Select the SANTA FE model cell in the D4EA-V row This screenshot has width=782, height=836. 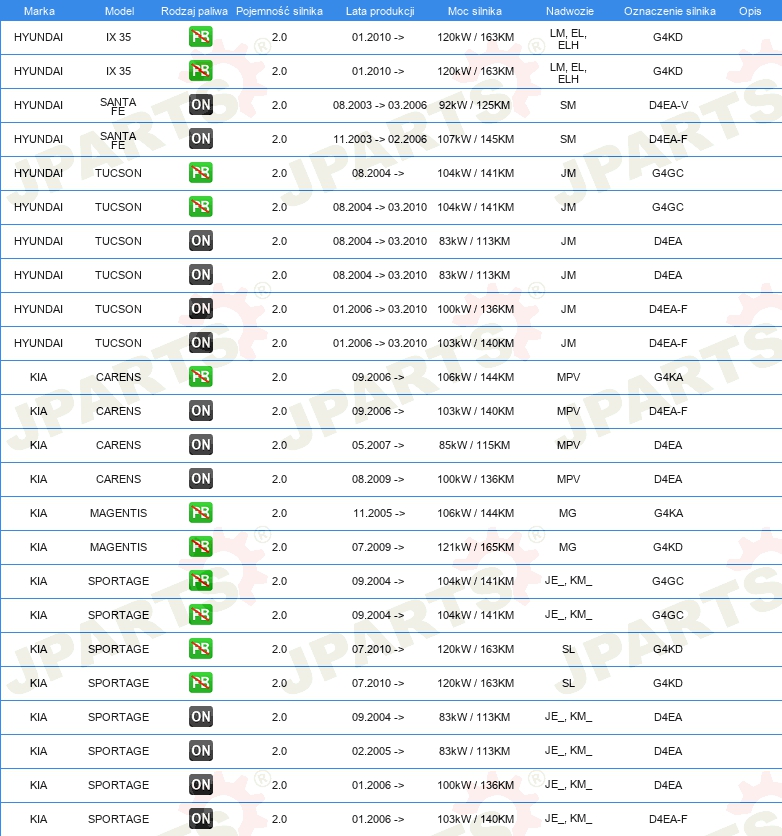[118, 106]
